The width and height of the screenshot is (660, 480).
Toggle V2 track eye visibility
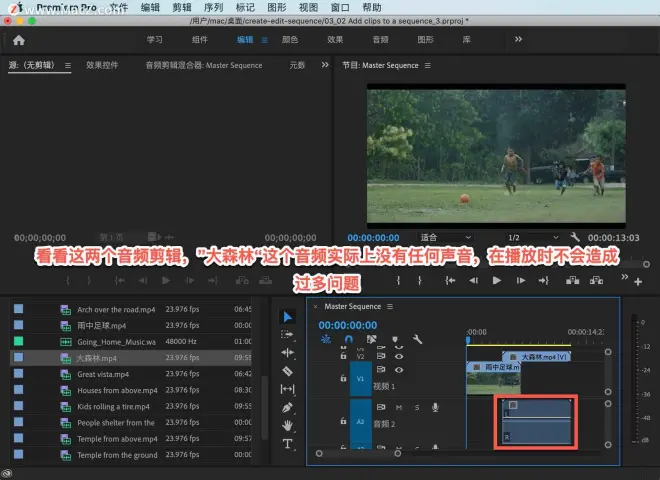(399, 356)
